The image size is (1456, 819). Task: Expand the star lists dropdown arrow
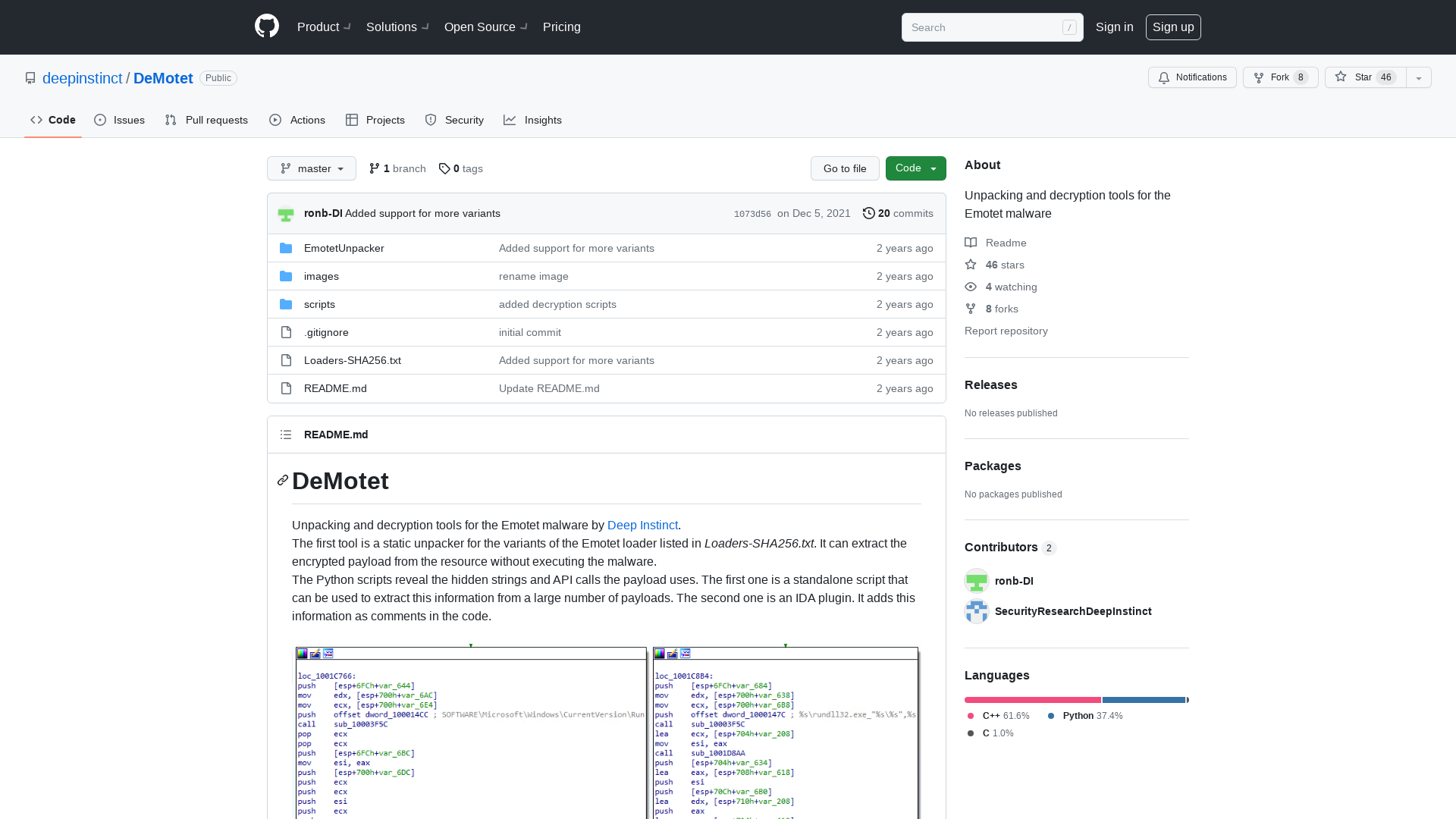[x=1419, y=77]
